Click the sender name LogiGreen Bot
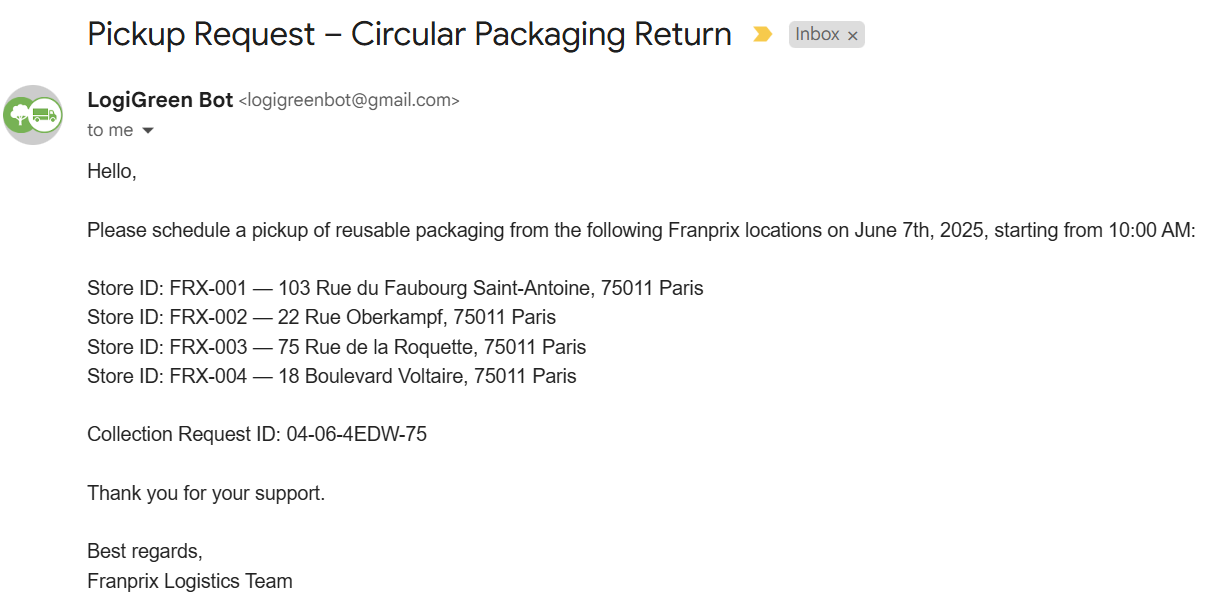The height and width of the screenshot is (615, 1213). [x=160, y=100]
